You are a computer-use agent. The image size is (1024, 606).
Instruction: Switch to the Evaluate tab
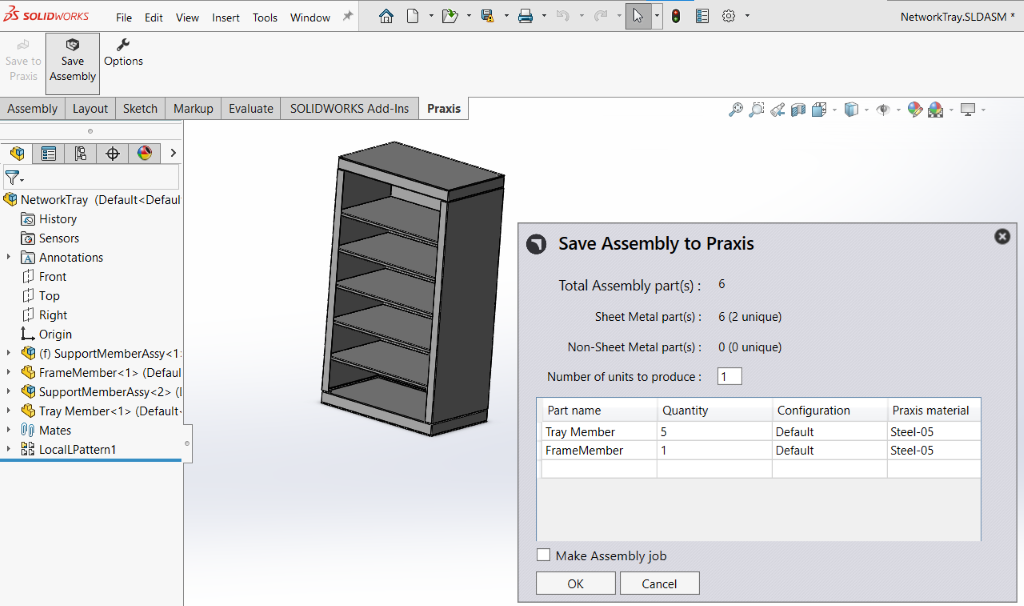tap(250, 109)
